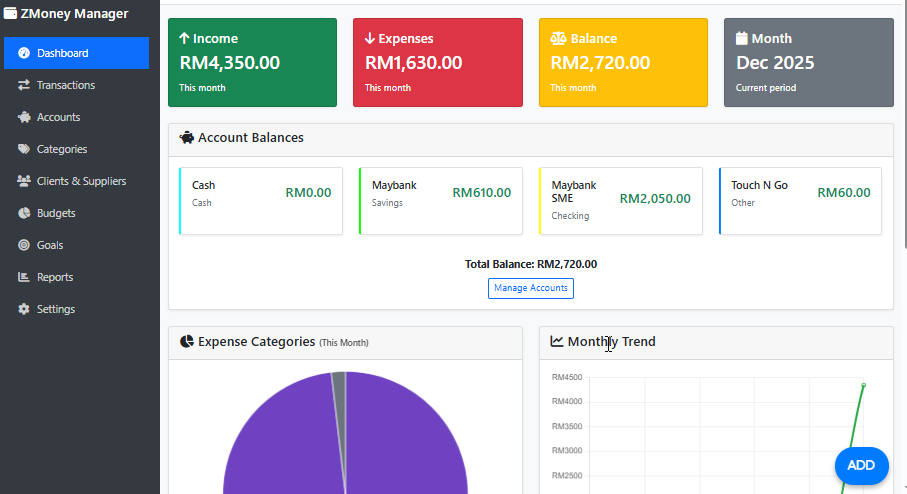Image resolution: width=907 pixels, height=494 pixels.
Task: Click the RM0.00 Cash balance
Action: click(x=308, y=193)
